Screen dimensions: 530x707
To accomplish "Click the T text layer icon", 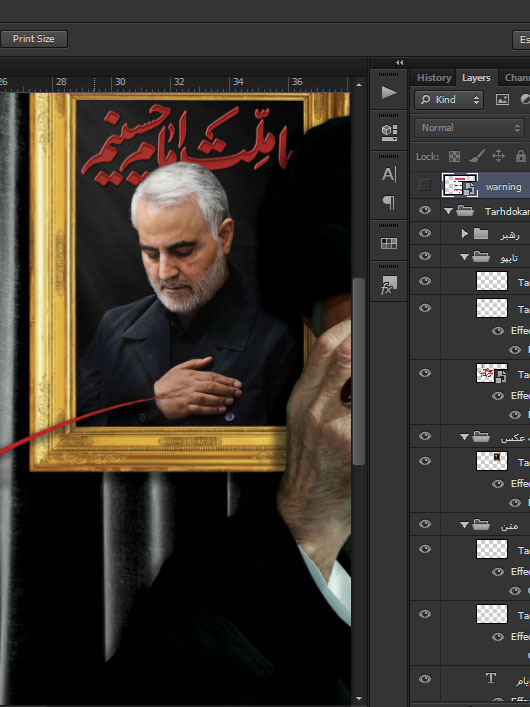I will (x=491, y=678).
